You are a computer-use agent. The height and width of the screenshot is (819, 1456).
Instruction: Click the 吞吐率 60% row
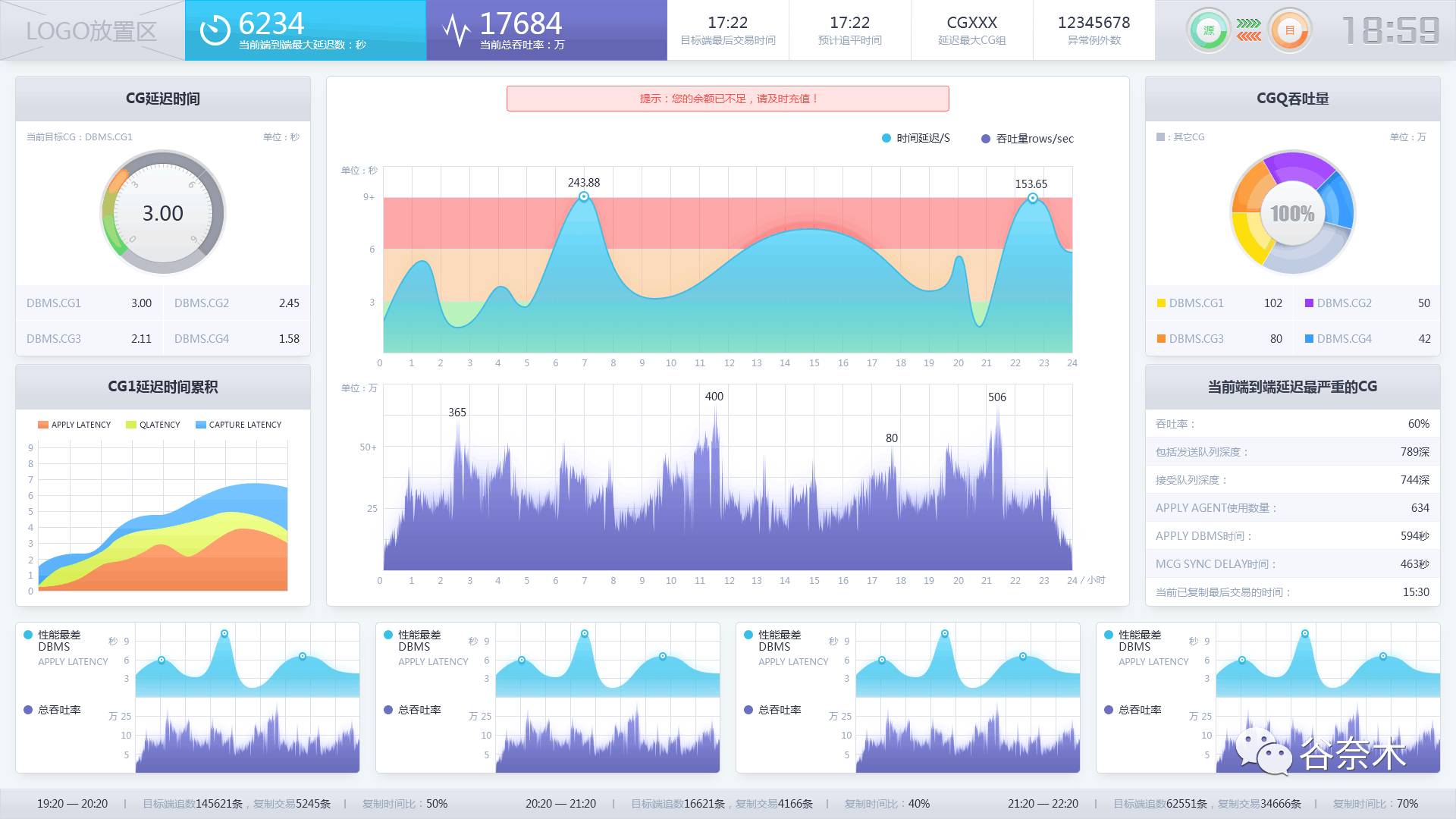1292,424
